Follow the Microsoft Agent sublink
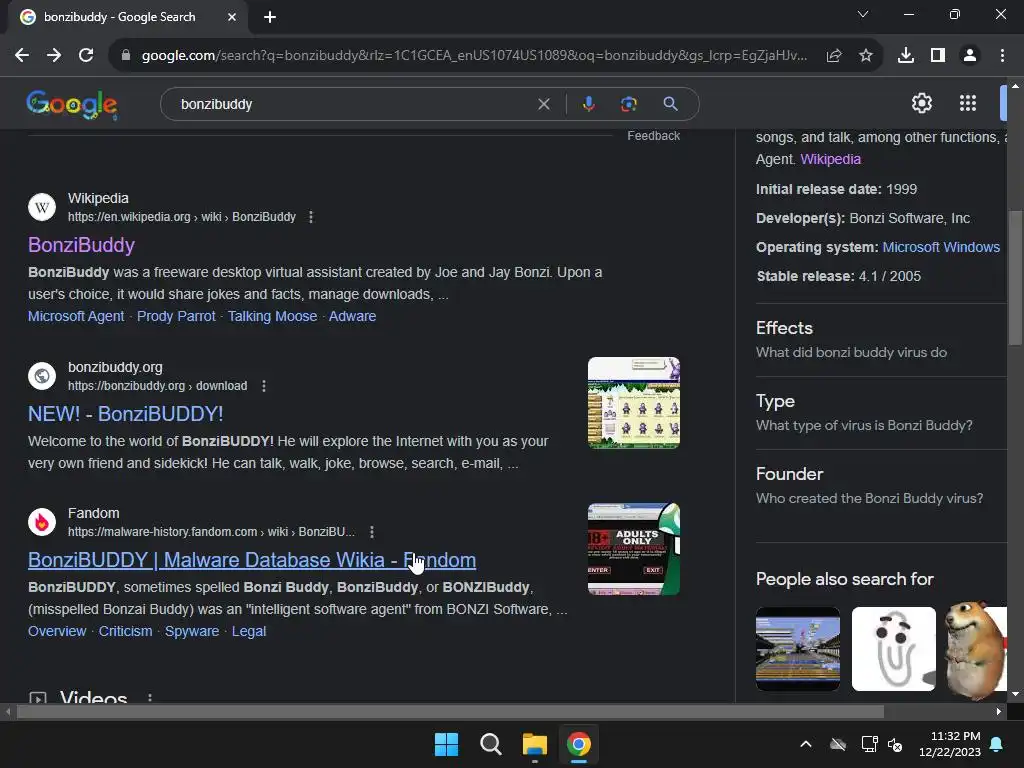 (x=76, y=316)
